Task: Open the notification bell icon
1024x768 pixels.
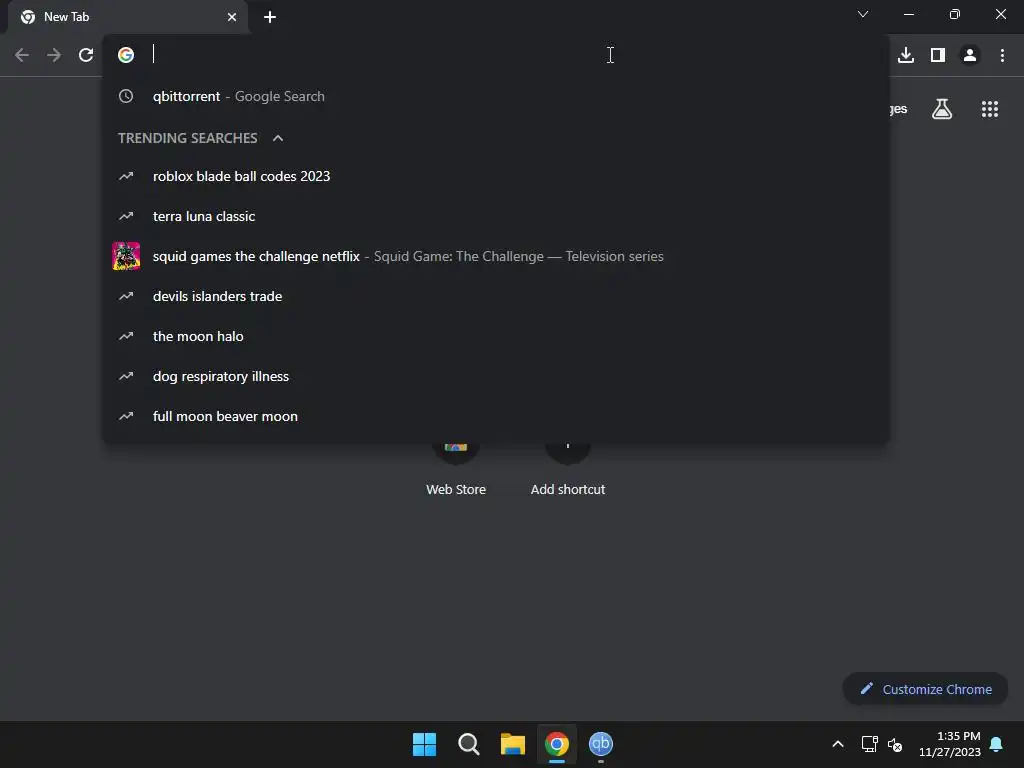Action: (x=997, y=744)
